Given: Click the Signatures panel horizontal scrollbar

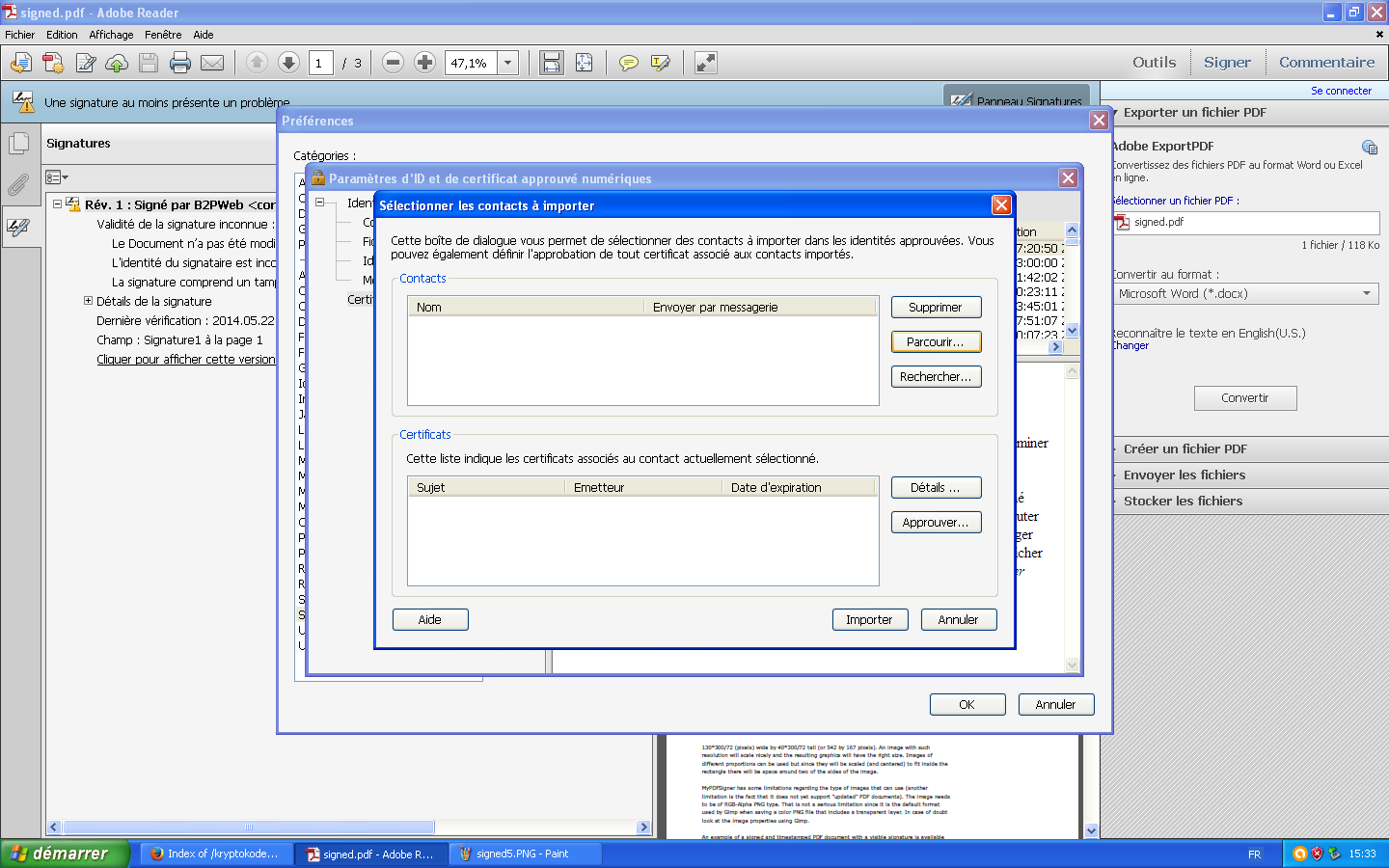Looking at the screenshot, I should point(249,827).
